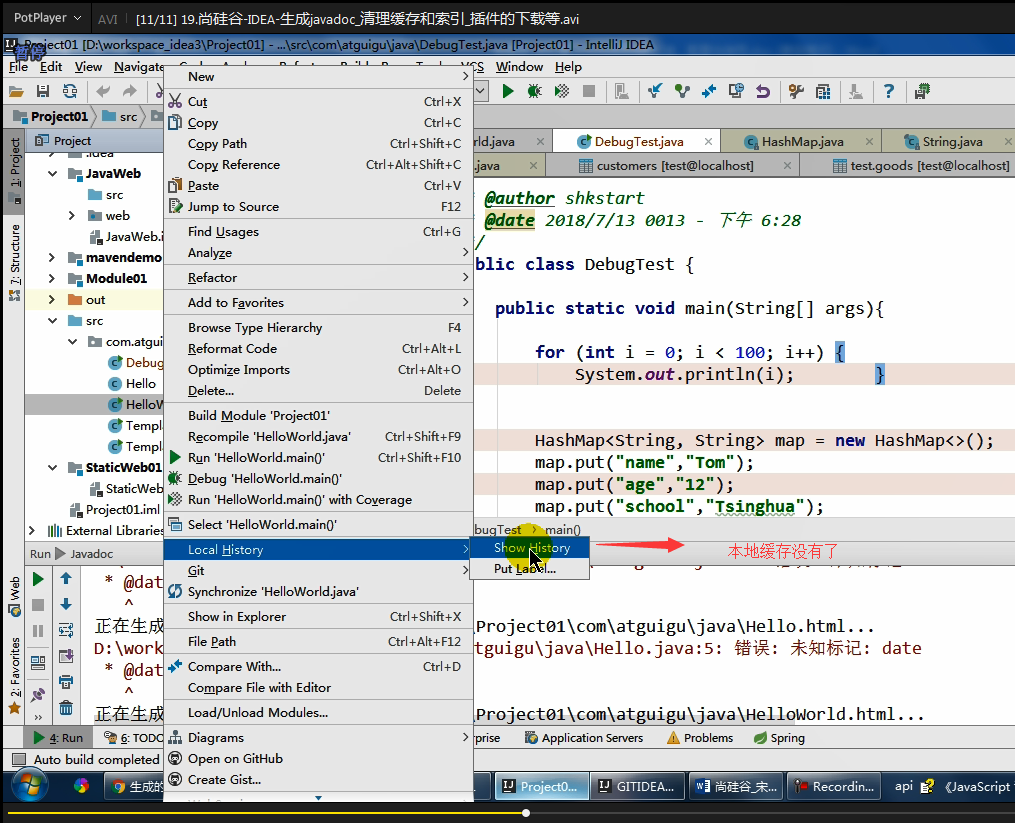Expand the out folder node

(52, 300)
